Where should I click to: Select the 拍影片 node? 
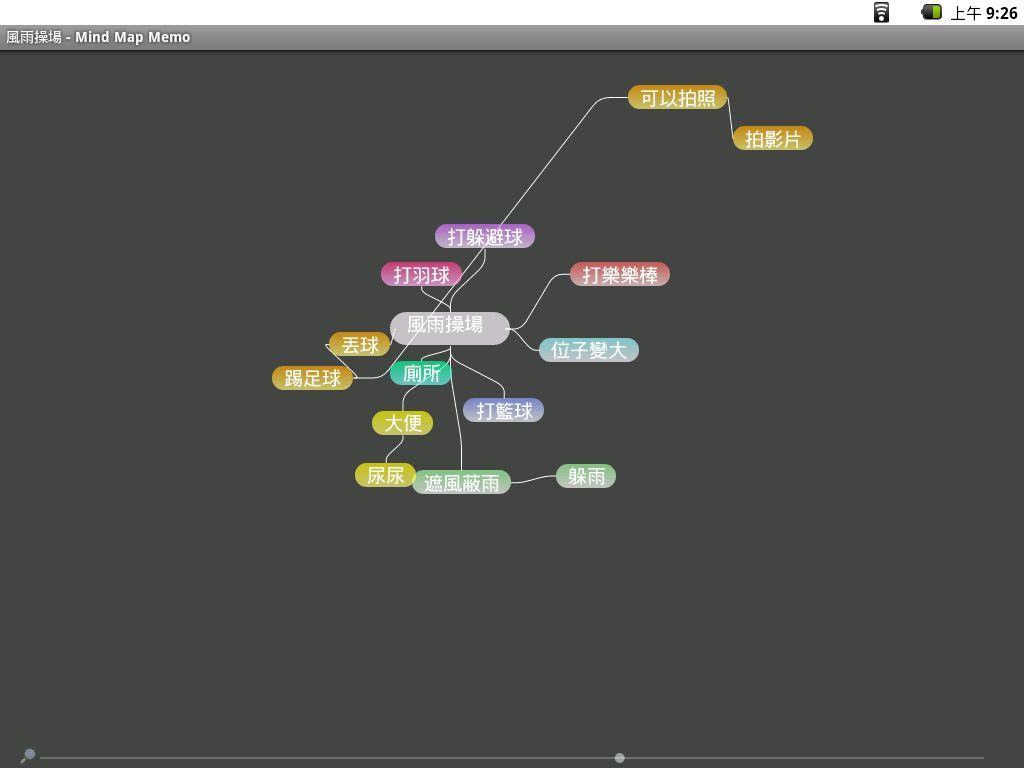coord(772,139)
